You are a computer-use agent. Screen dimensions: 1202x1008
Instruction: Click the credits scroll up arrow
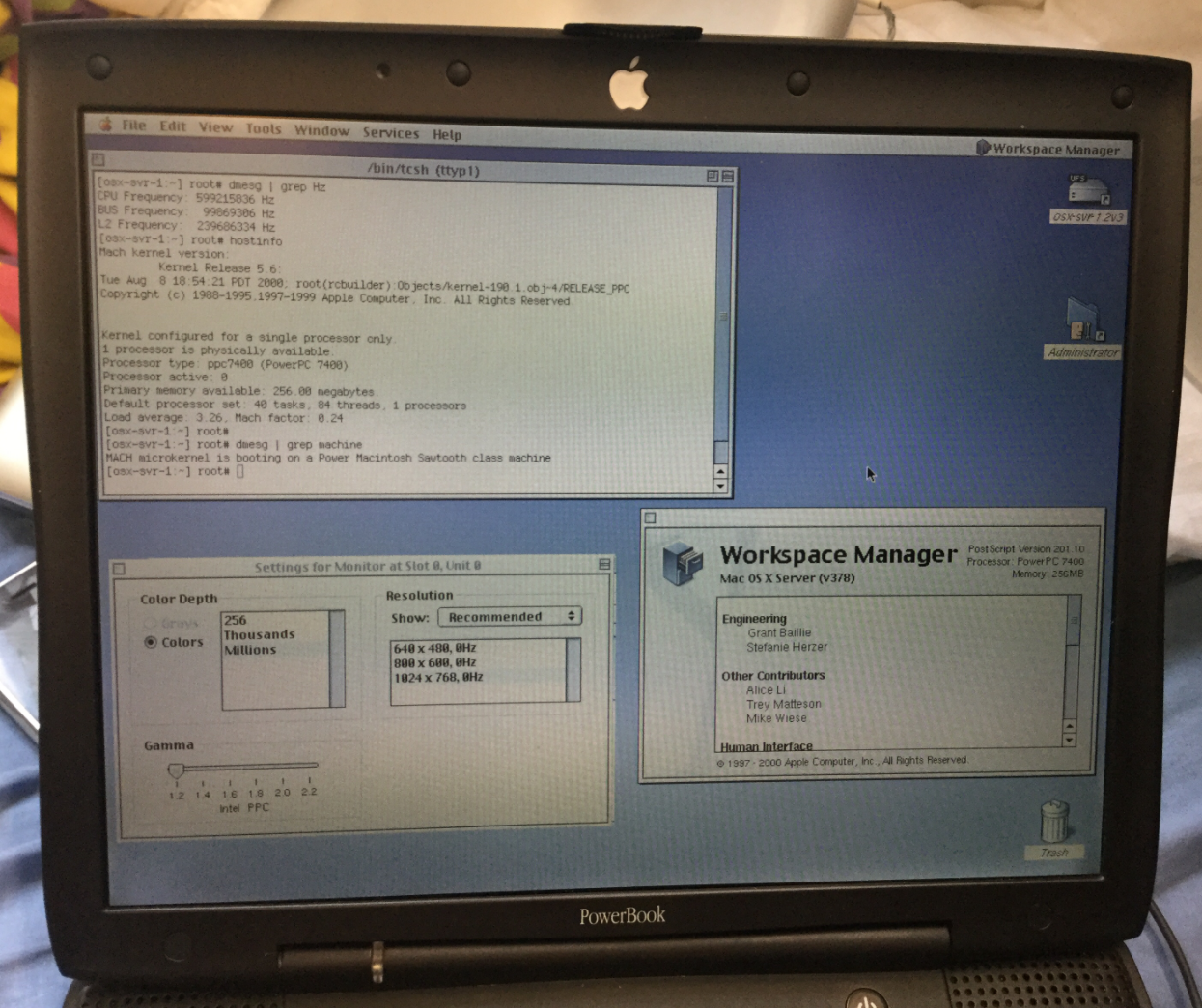click(1069, 726)
